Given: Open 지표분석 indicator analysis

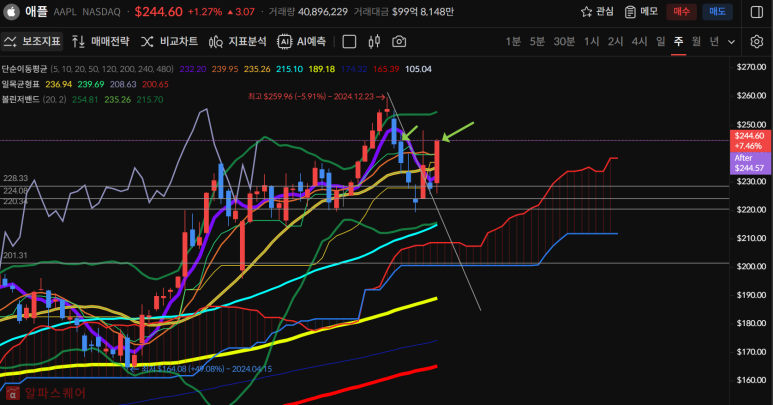Looking at the screenshot, I should click(238, 42).
